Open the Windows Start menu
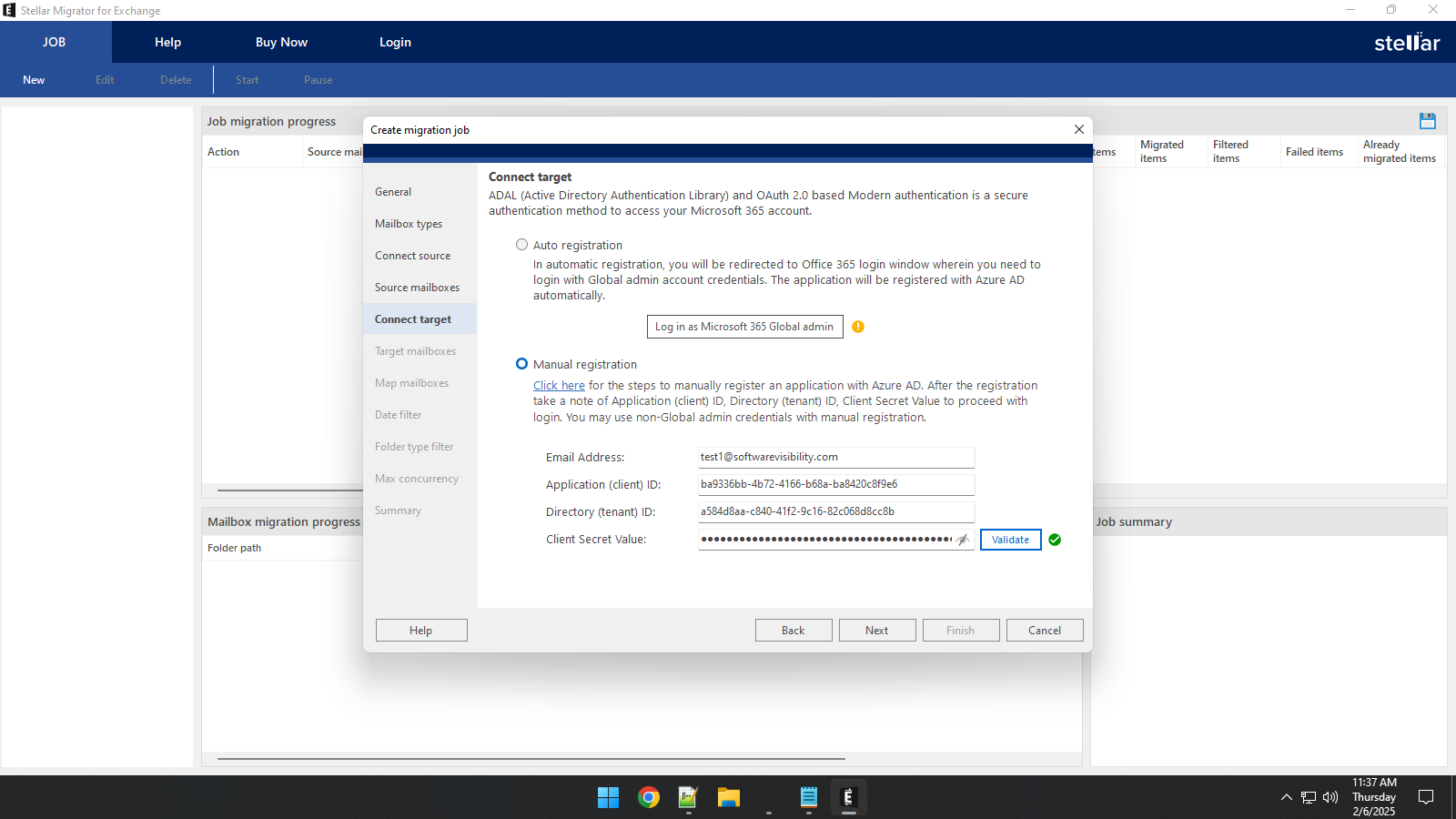This screenshot has width=1456, height=819. coord(608,798)
